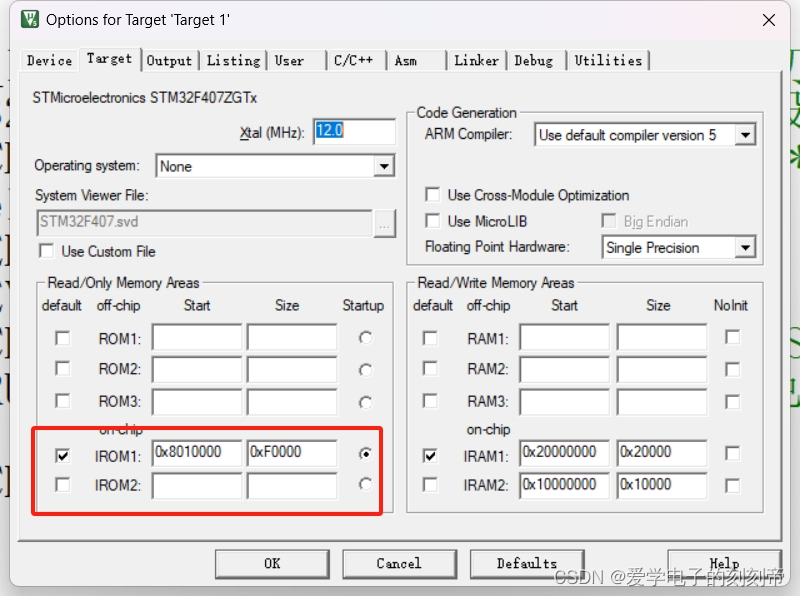Image resolution: width=800 pixels, height=596 pixels.
Task: Check the ROM3 default checkbox
Action: pyautogui.click(x=63, y=401)
